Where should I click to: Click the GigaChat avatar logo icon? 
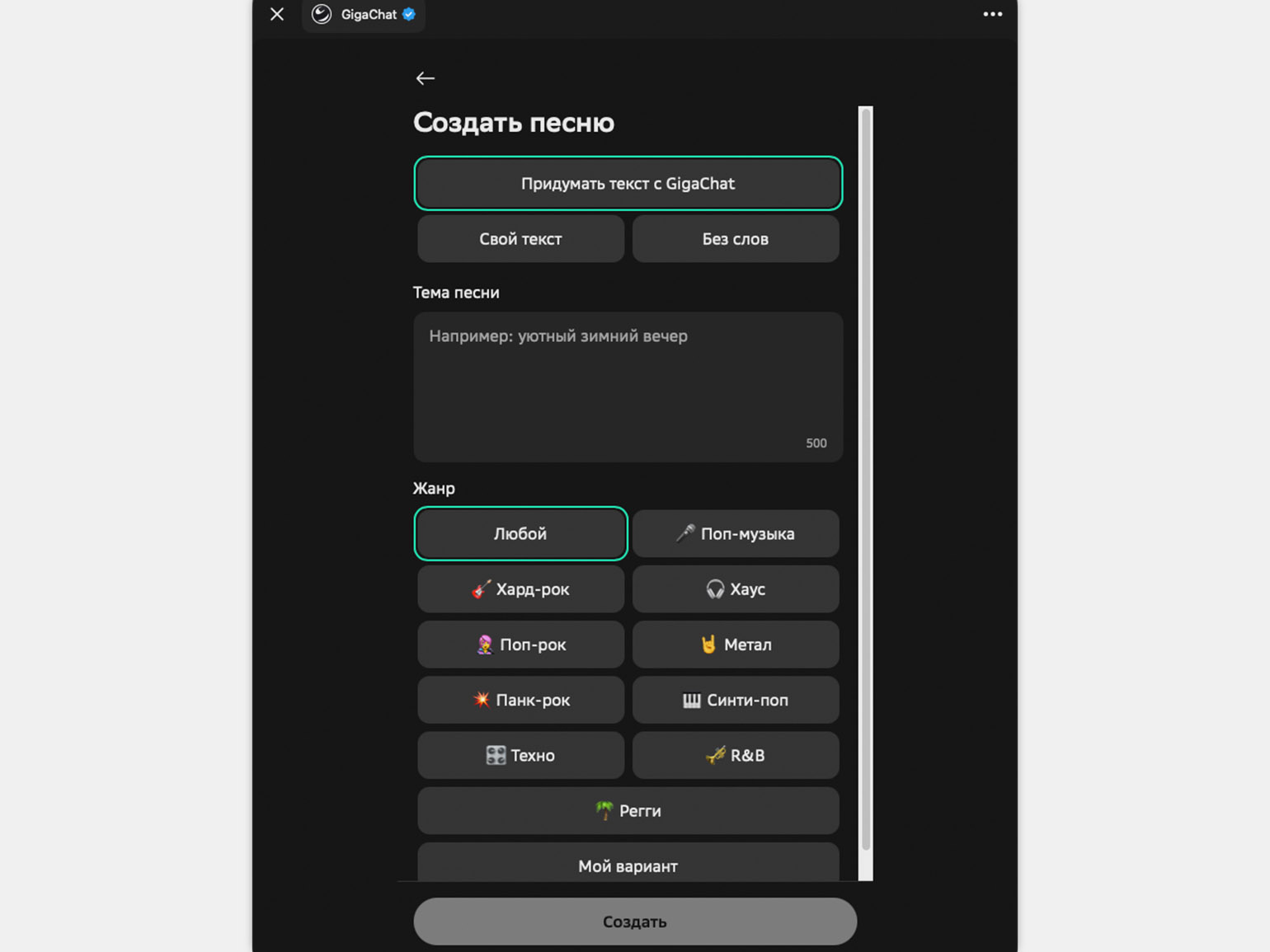tap(322, 14)
